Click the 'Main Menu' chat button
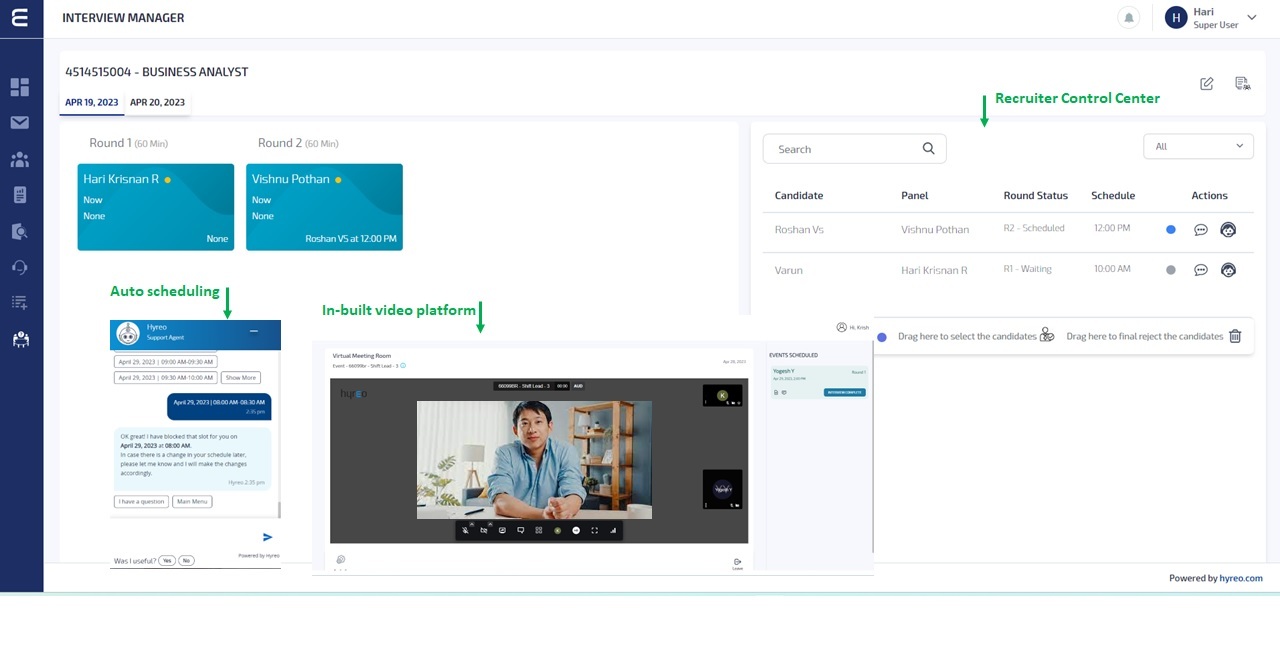Image resolution: width=1280 pixels, height=648 pixels. tap(192, 502)
